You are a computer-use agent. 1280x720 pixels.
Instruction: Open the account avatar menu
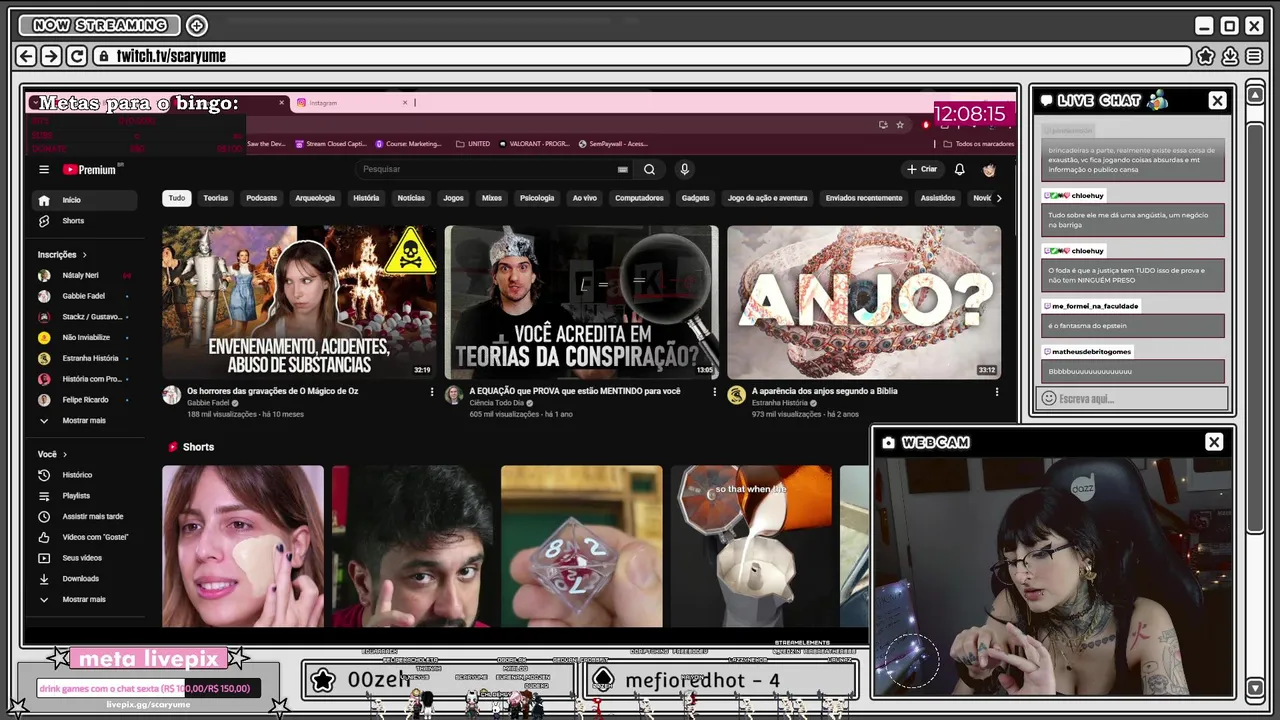point(989,169)
